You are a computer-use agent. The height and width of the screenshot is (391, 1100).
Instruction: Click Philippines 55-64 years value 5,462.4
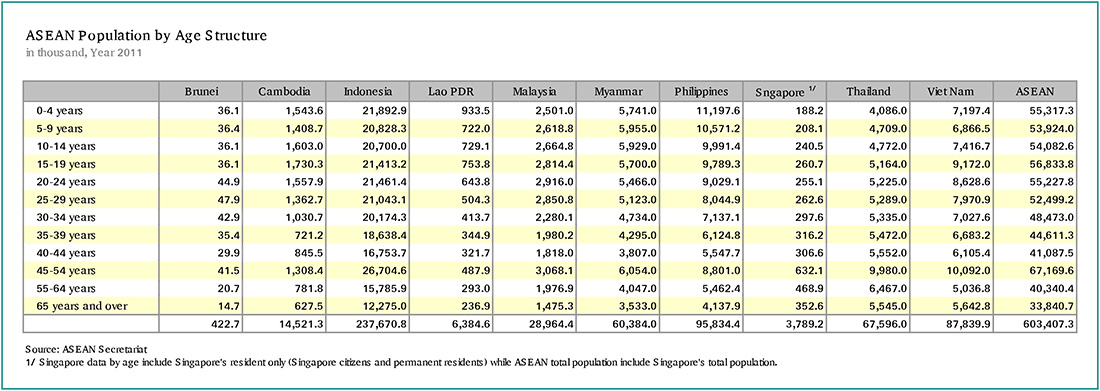click(x=721, y=288)
